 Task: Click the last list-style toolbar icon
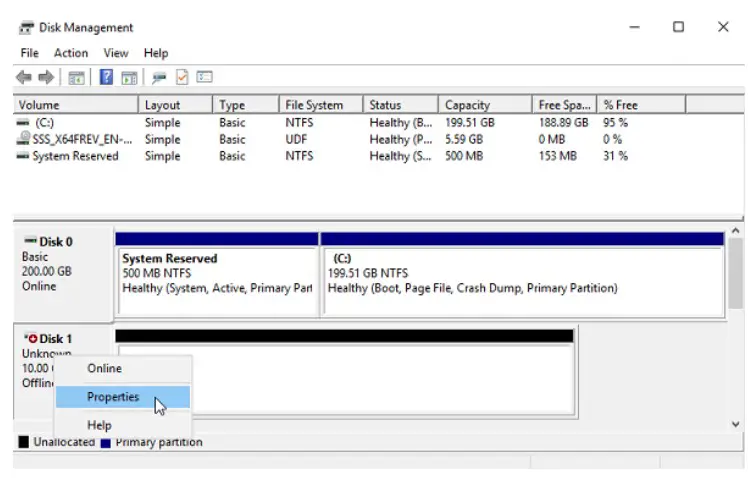point(204,77)
